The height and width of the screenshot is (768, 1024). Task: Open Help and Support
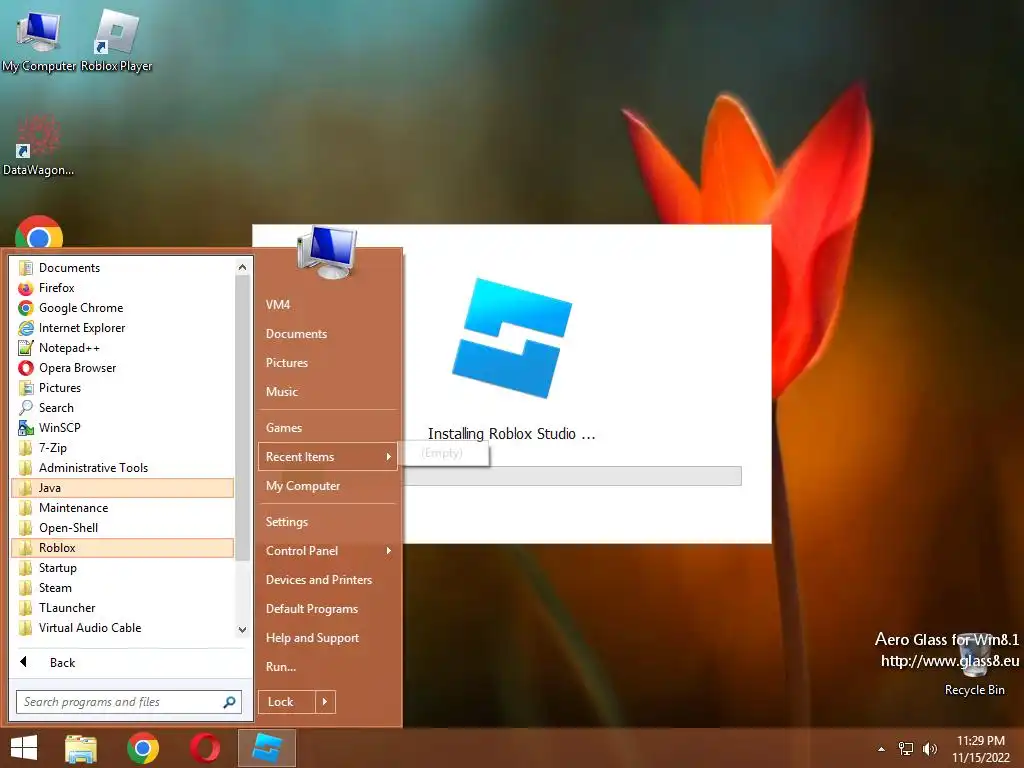tap(328, 638)
